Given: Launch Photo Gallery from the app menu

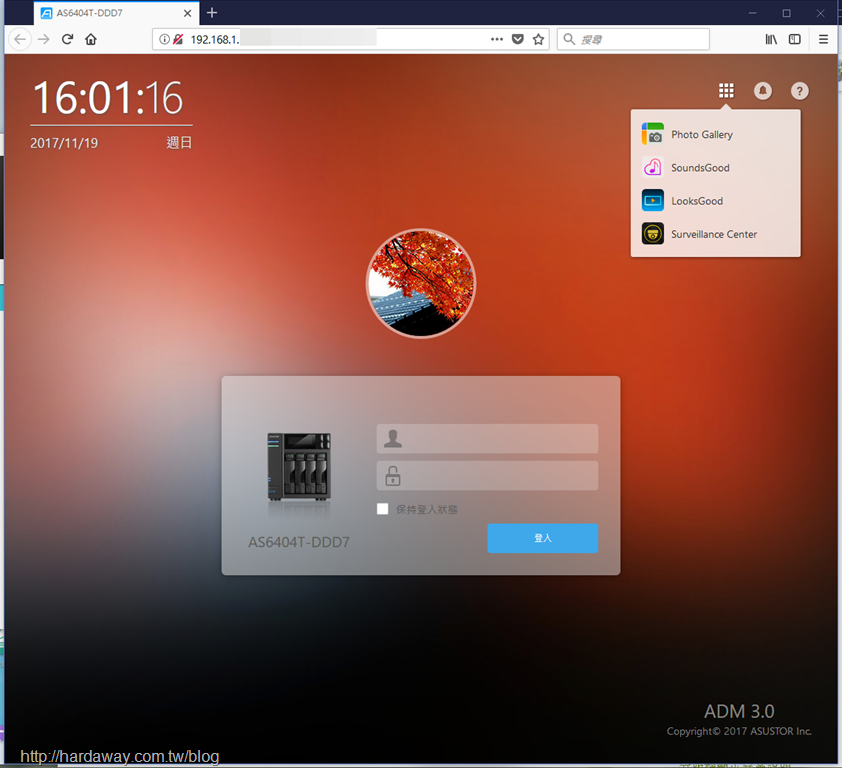Looking at the screenshot, I should [x=715, y=134].
